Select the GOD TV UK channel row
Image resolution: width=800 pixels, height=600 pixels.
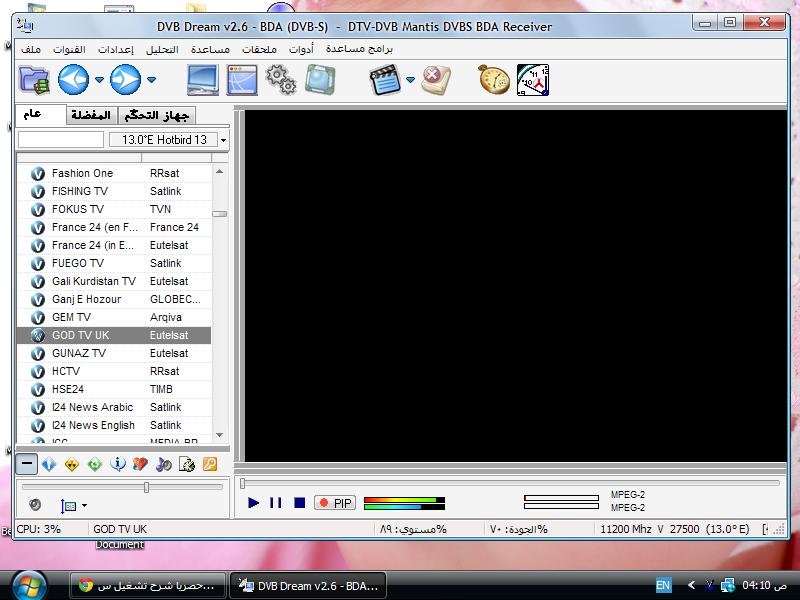pos(114,335)
